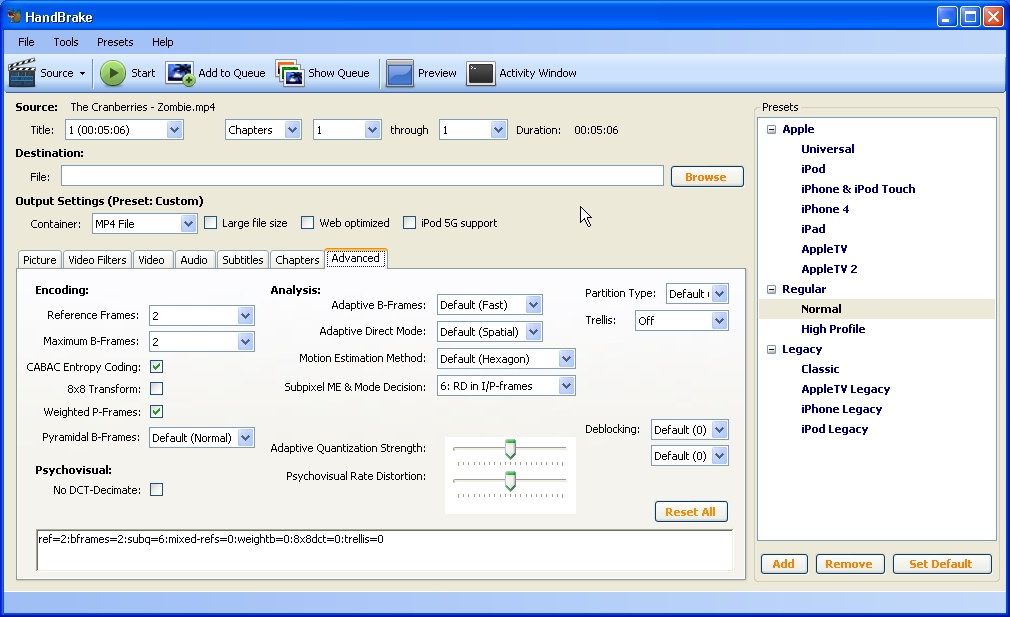Select the iPod Legacy preset
Screen dimensions: 1010x617
click(834, 429)
